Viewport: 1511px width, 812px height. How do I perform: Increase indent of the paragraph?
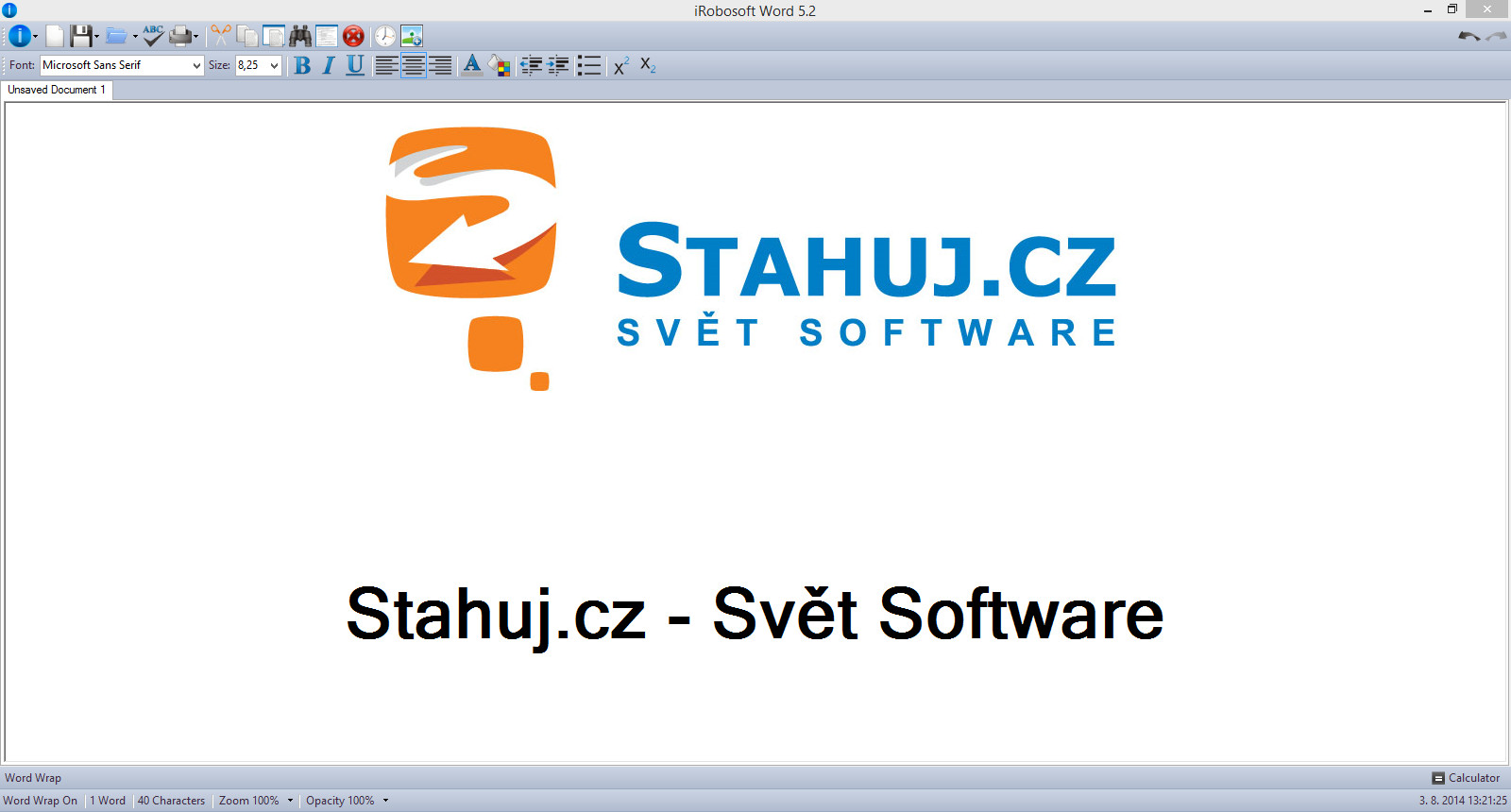pos(559,65)
